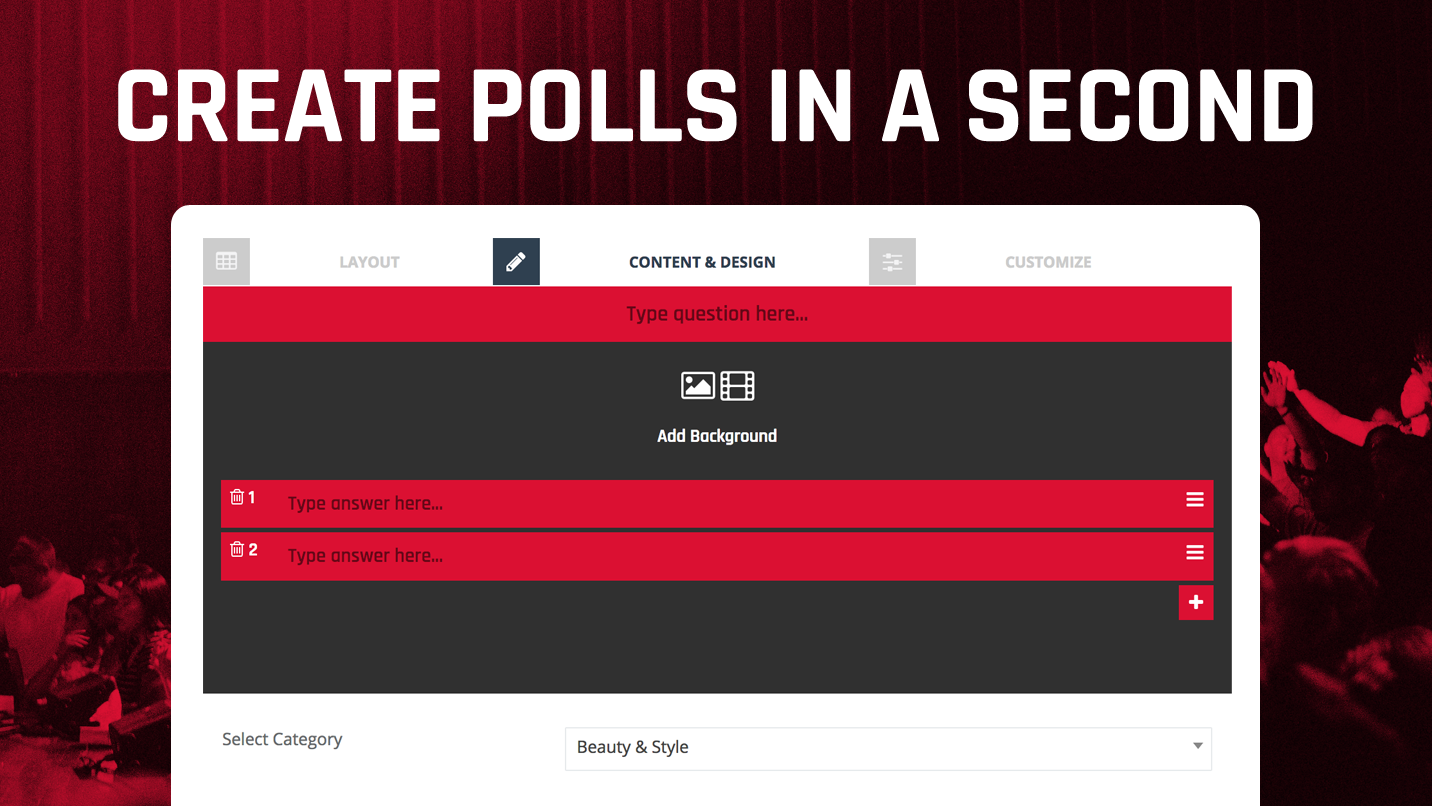Open the CUSTOMIZE tab
This screenshot has width=1432, height=806.
click(1048, 261)
